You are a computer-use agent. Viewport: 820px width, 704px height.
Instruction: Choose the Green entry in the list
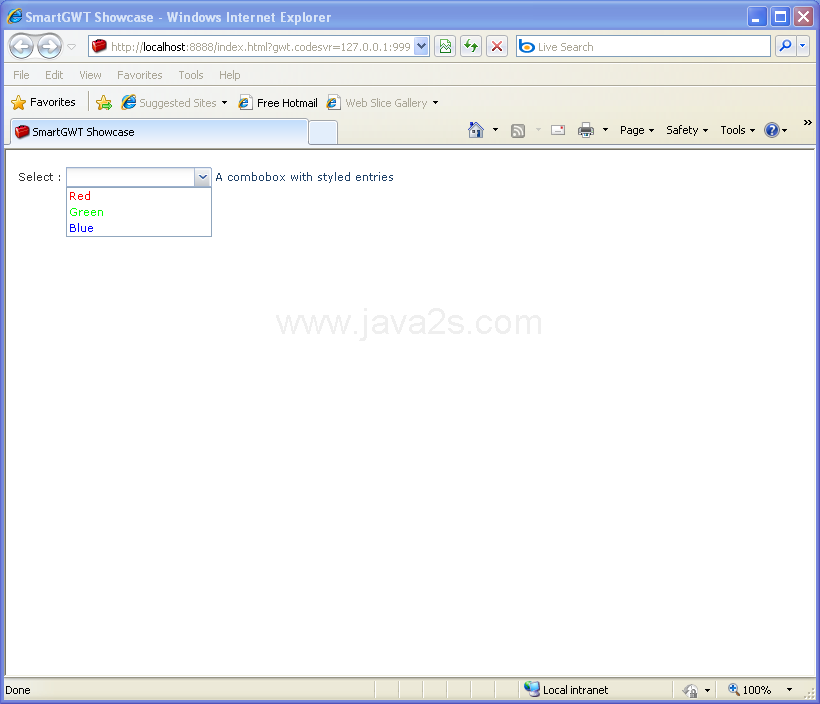coord(139,212)
